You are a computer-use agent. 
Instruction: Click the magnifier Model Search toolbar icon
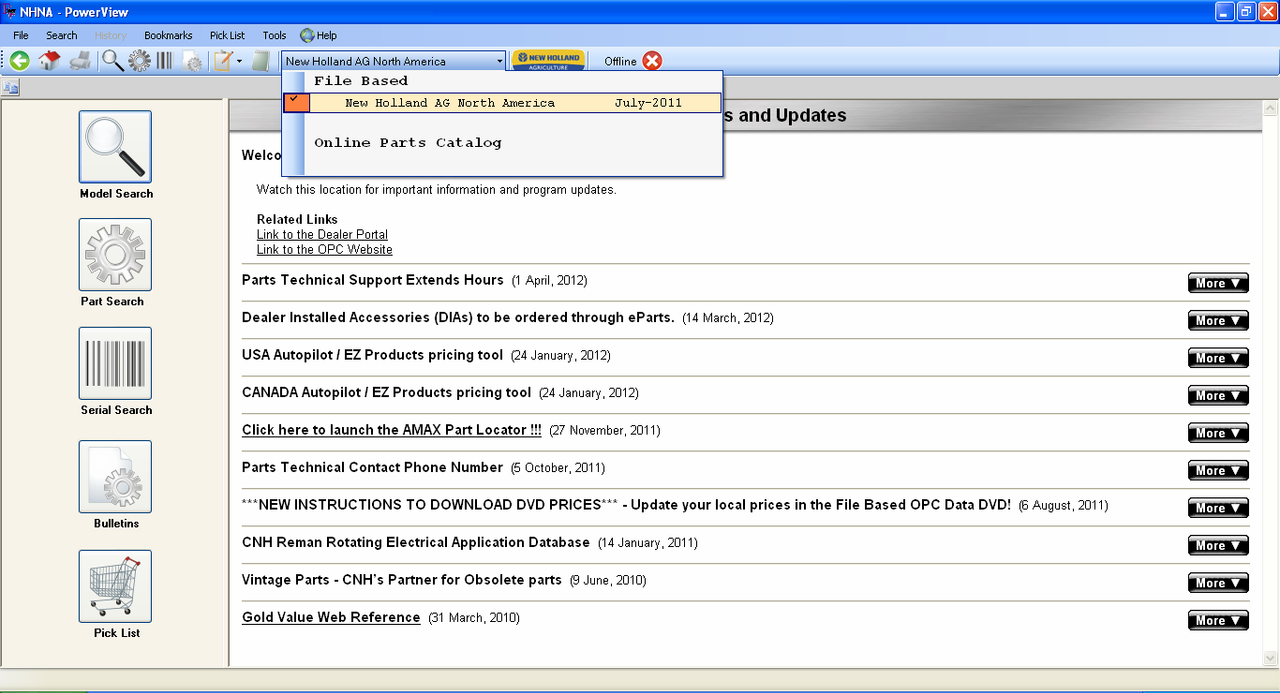point(113,61)
